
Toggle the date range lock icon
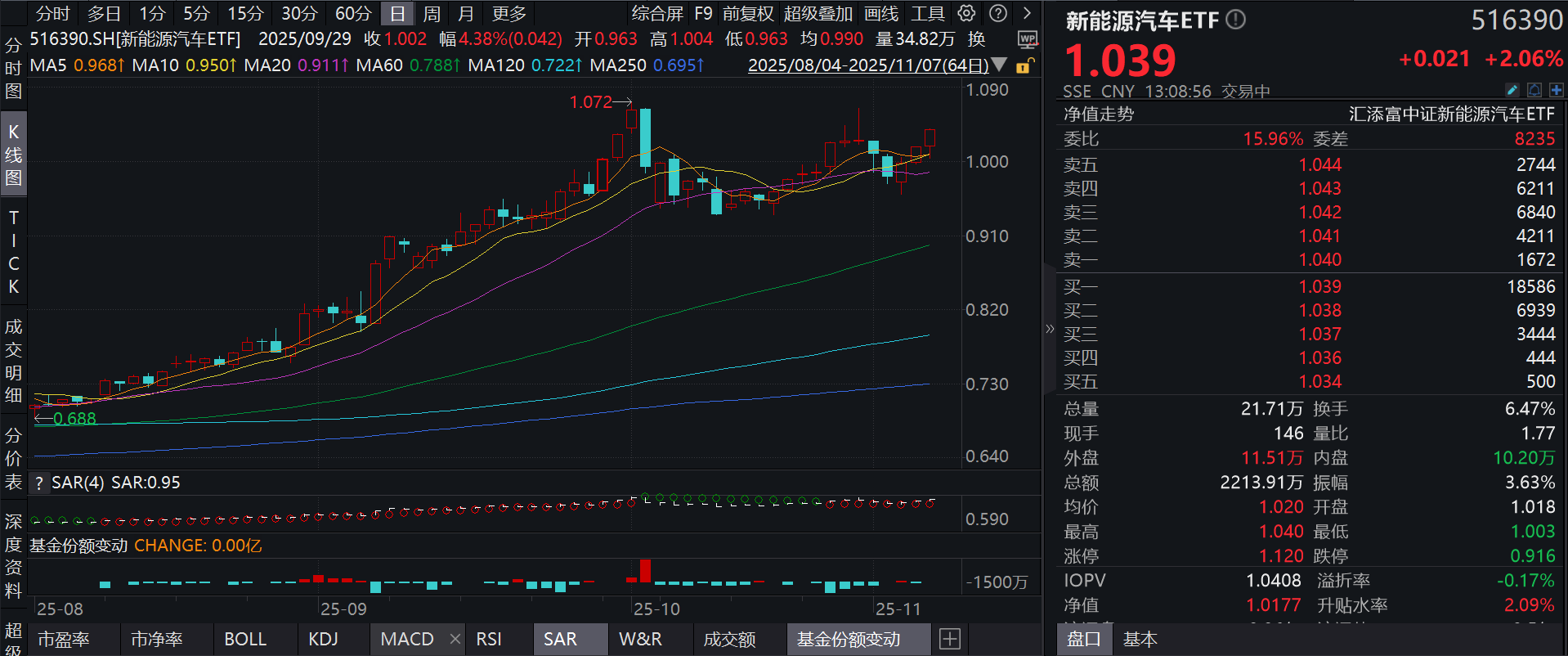point(1024,65)
